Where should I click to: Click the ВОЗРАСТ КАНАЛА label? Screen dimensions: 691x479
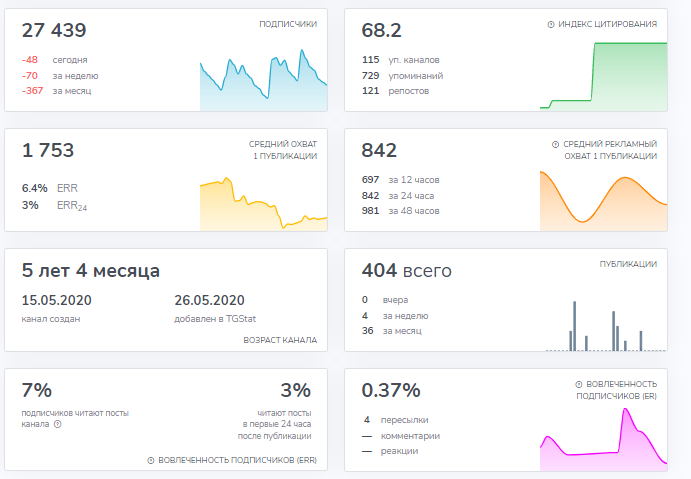[280, 340]
